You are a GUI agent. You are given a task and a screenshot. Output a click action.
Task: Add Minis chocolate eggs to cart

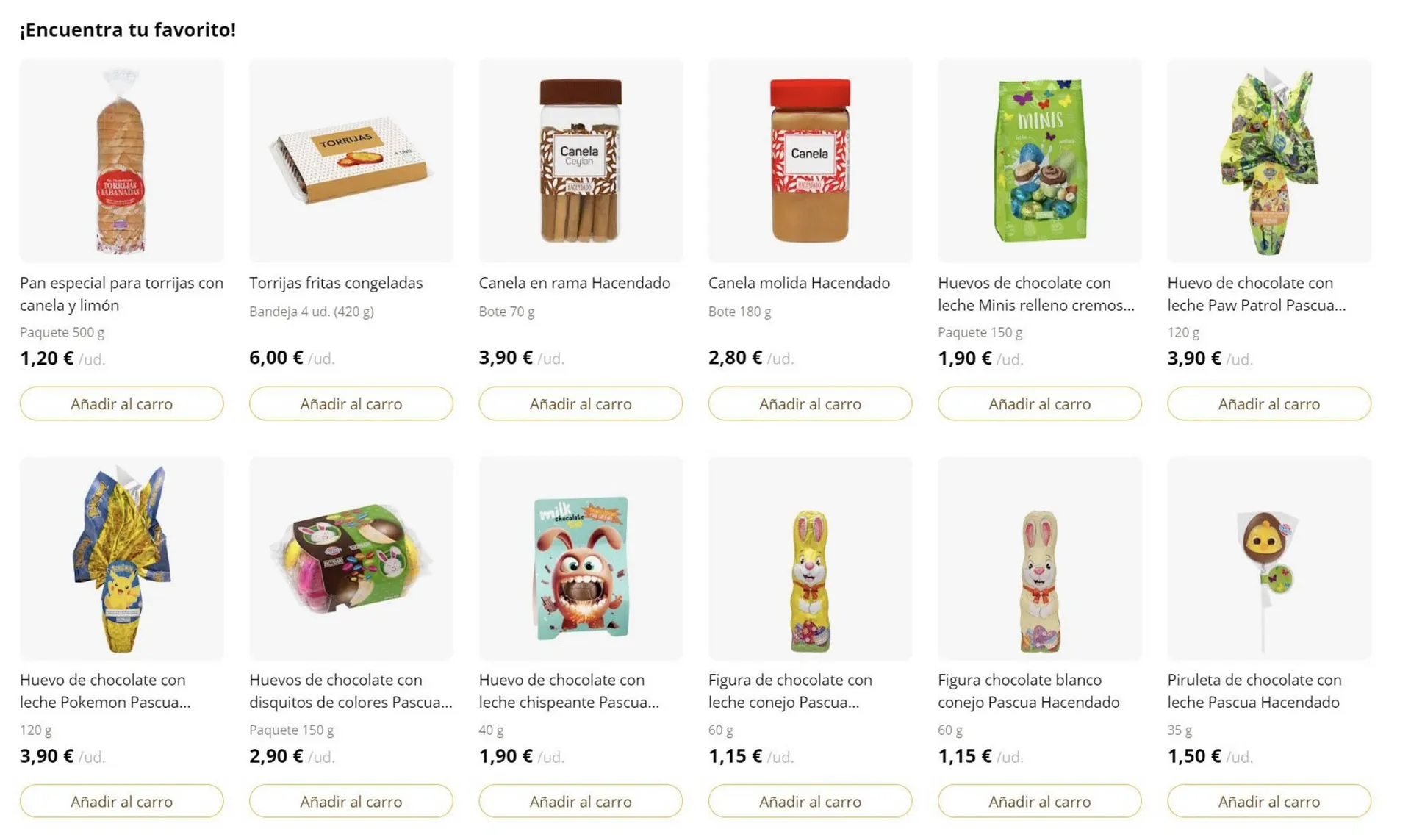(x=1039, y=403)
